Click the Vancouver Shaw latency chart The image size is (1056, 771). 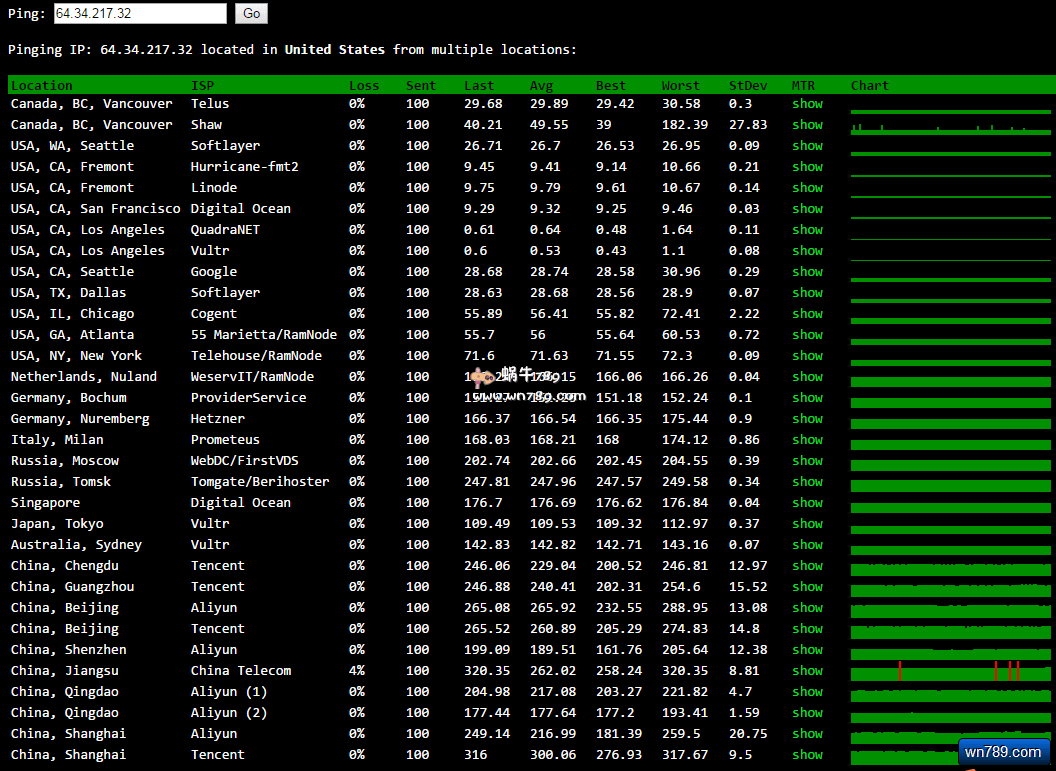950,127
